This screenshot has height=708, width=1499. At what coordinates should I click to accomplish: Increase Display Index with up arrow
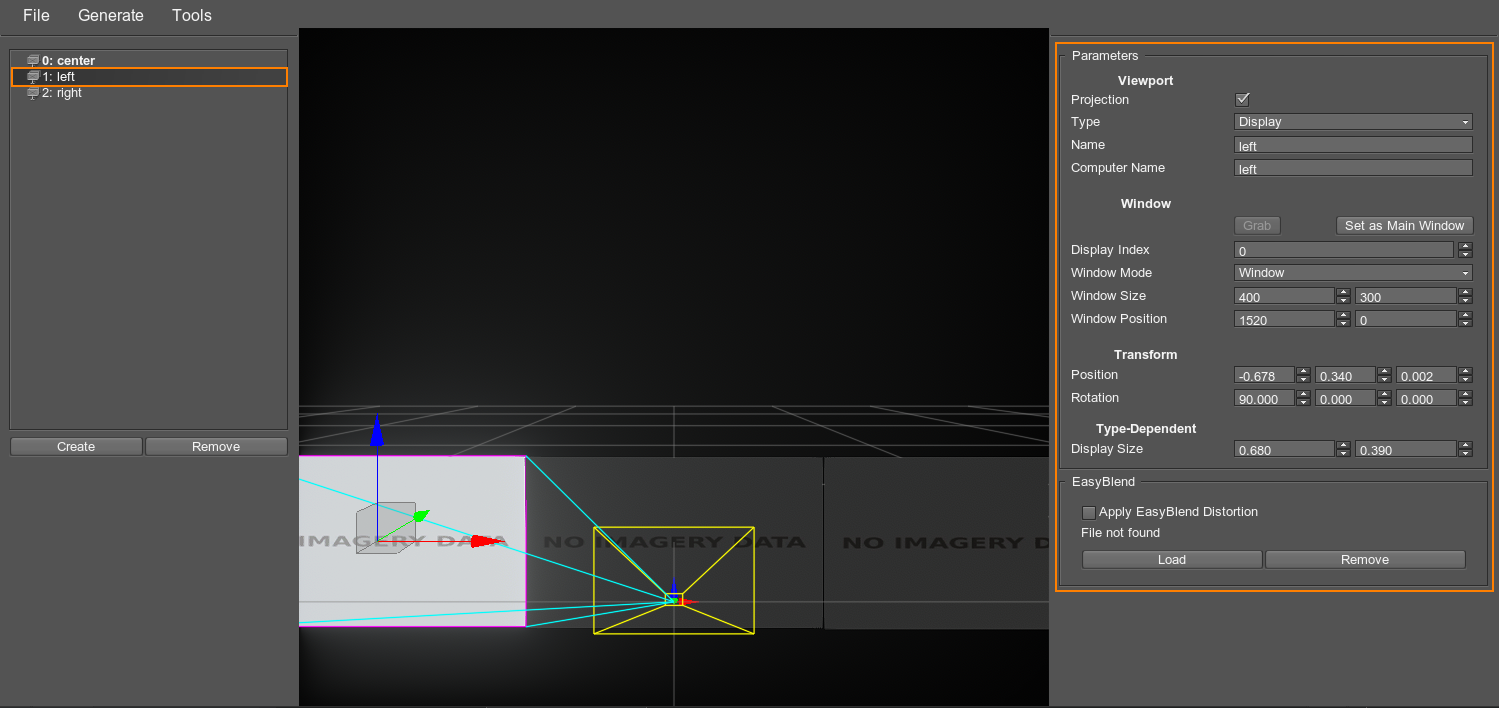pos(1465,246)
